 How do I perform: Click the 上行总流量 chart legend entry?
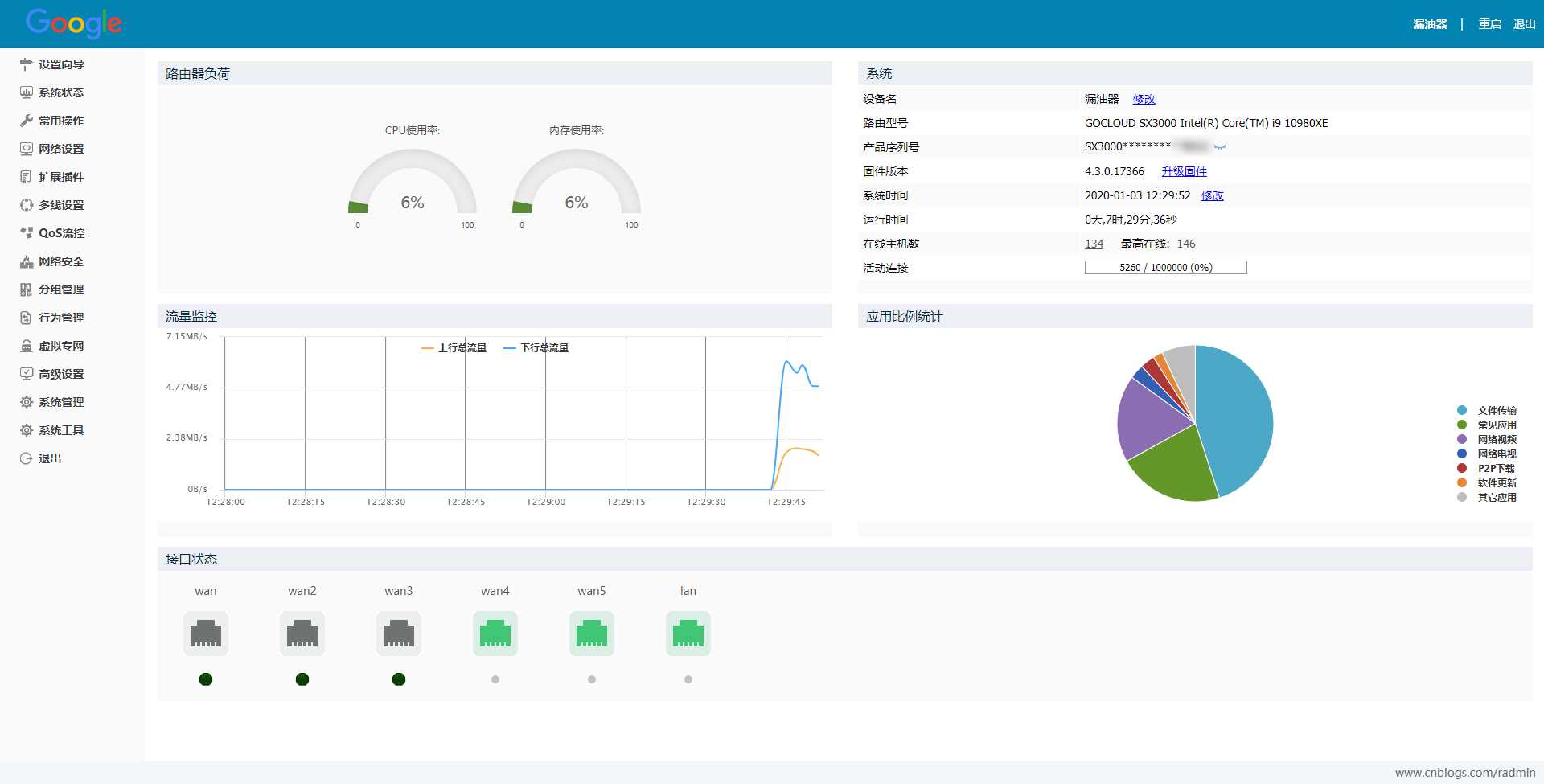pos(454,348)
